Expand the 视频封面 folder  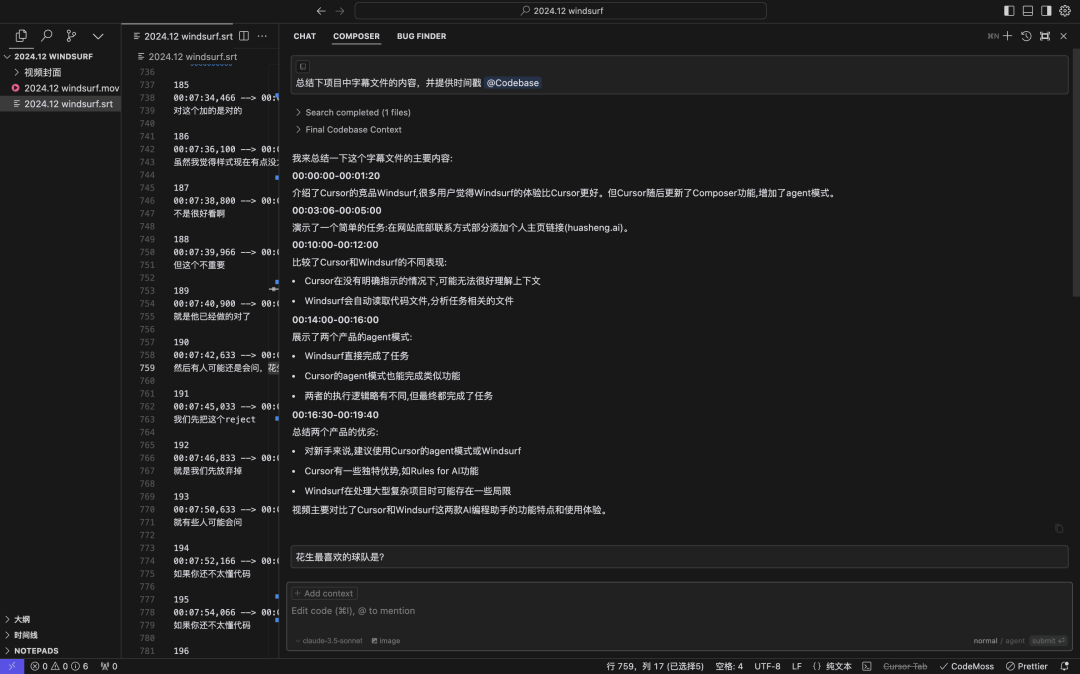42,72
